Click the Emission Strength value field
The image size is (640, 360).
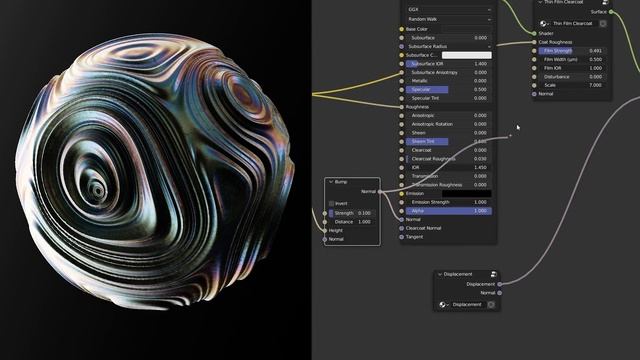pyautogui.click(x=449, y=202)
